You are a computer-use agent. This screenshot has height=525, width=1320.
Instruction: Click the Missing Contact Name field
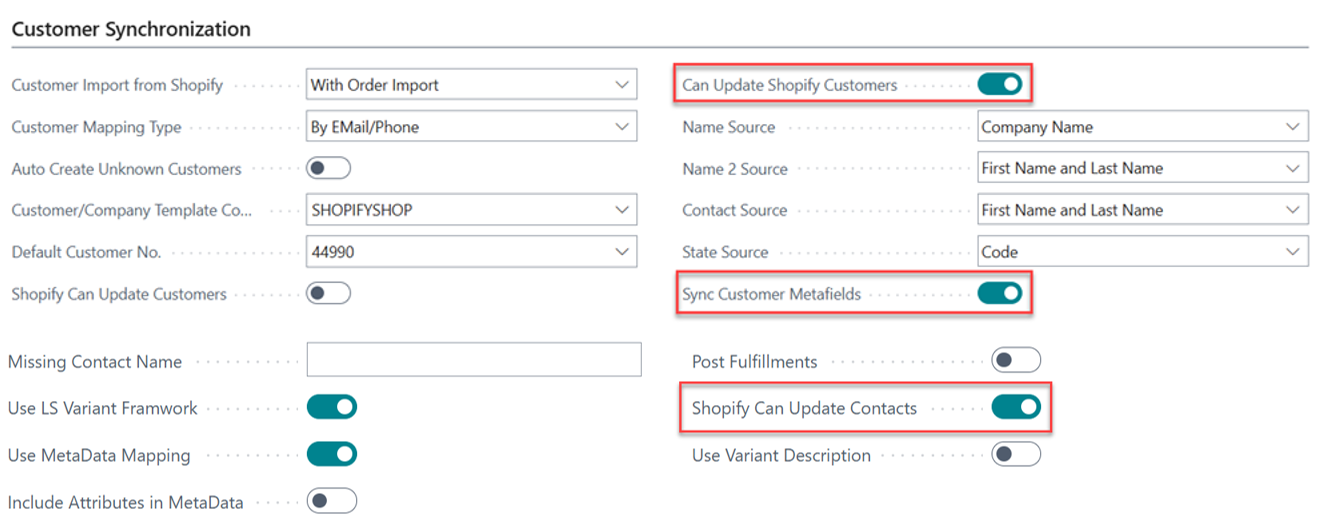click(473, 360)
